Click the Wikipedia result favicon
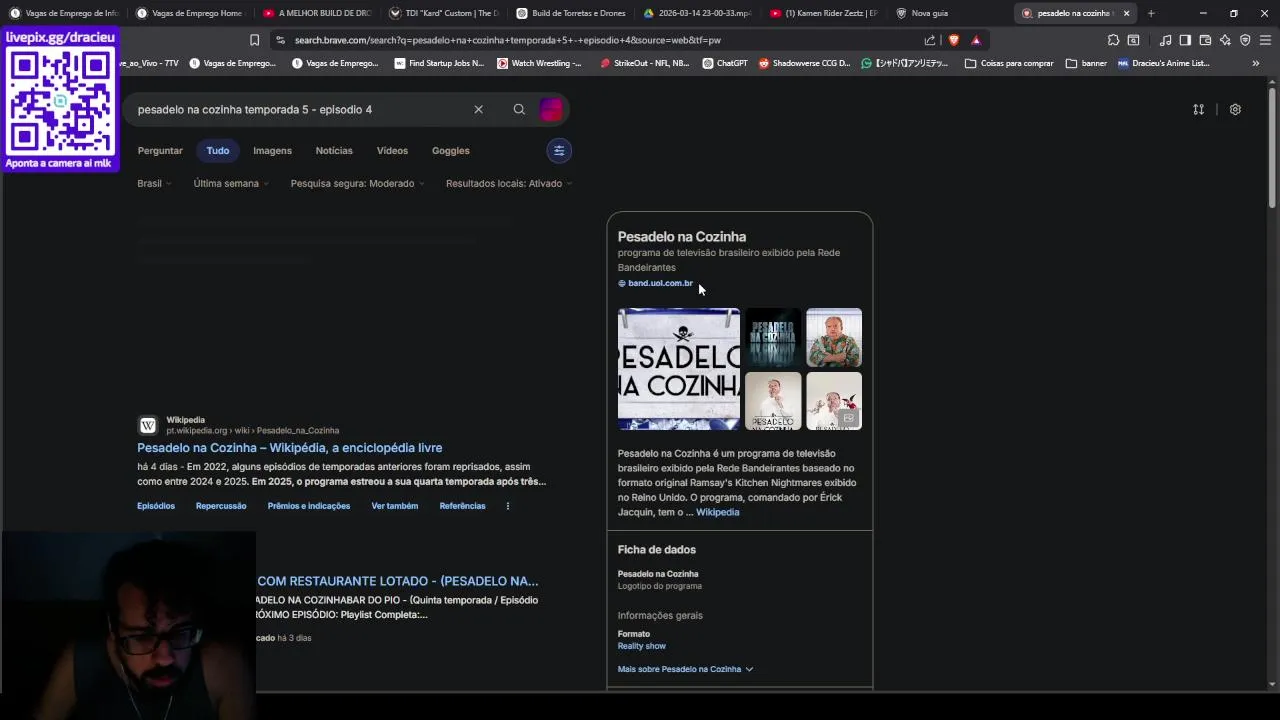 click(x=148, y=425)
